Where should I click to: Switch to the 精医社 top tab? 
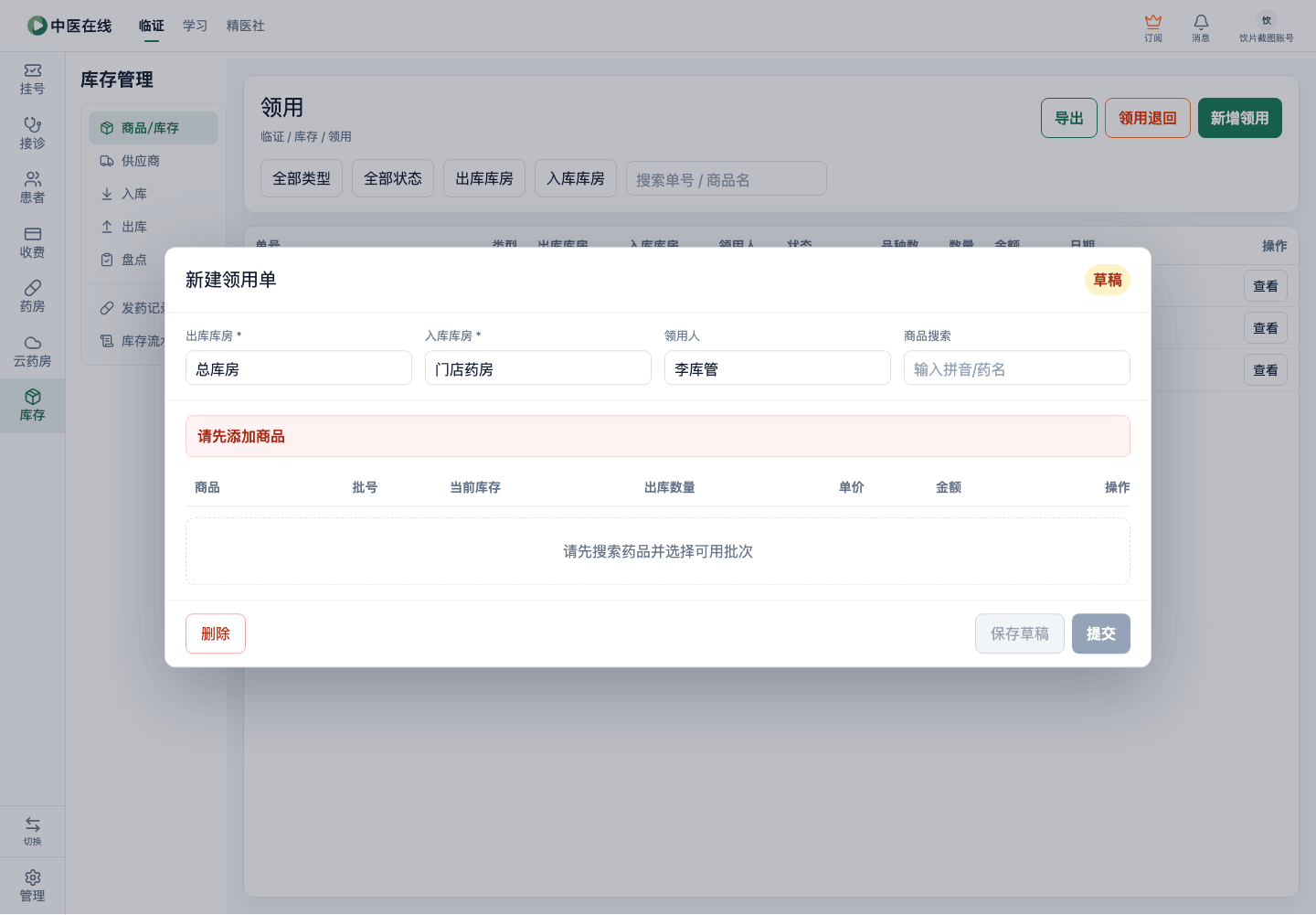tap(246, 26)
